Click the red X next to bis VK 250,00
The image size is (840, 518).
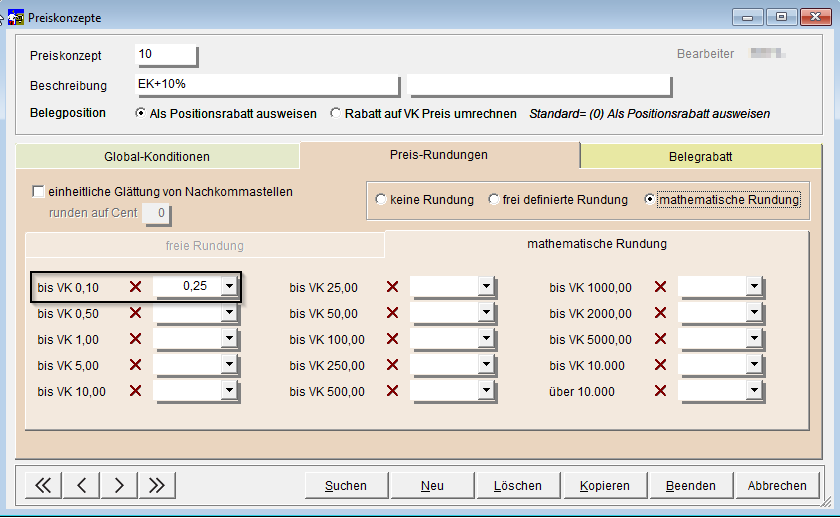[x=393, y=365]
